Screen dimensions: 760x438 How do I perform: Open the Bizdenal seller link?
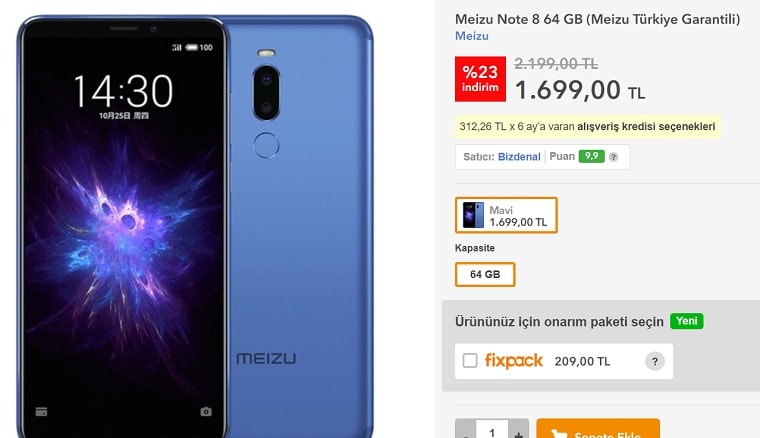pyautogui.click(x=519, y=156)
